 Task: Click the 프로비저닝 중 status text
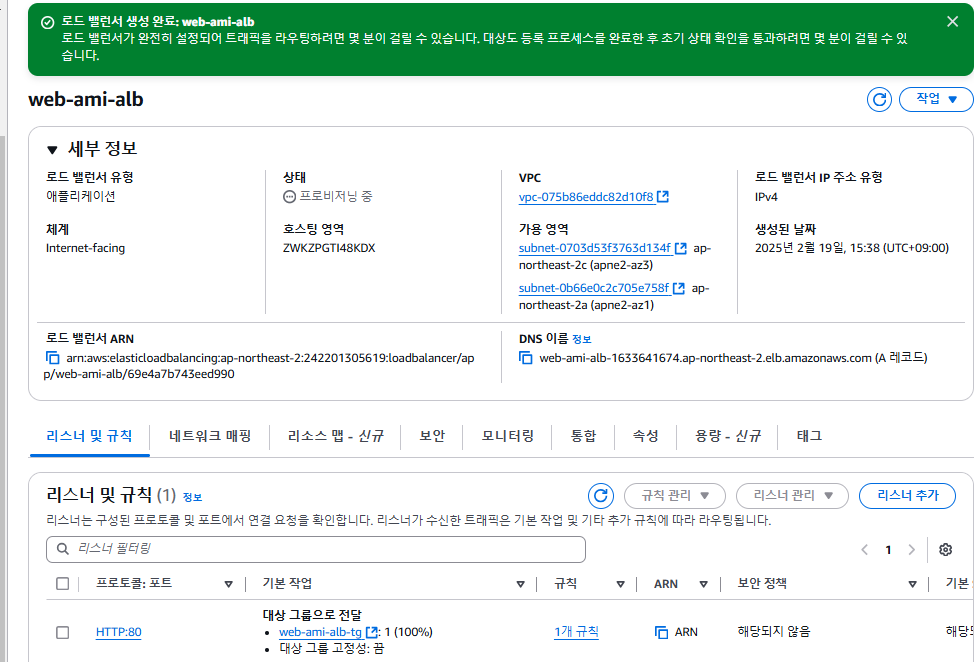tap(335, 196)
